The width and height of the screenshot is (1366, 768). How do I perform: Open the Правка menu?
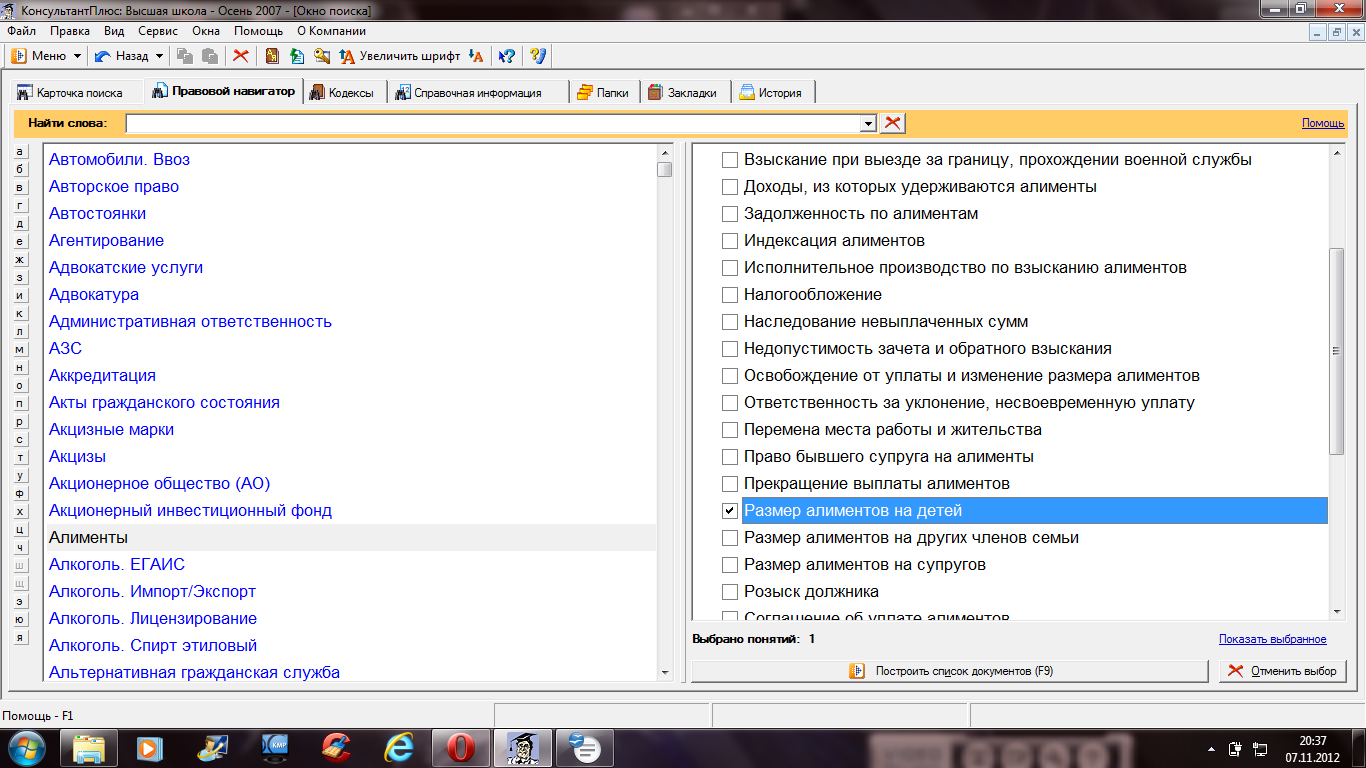click(x=70, y=31)
